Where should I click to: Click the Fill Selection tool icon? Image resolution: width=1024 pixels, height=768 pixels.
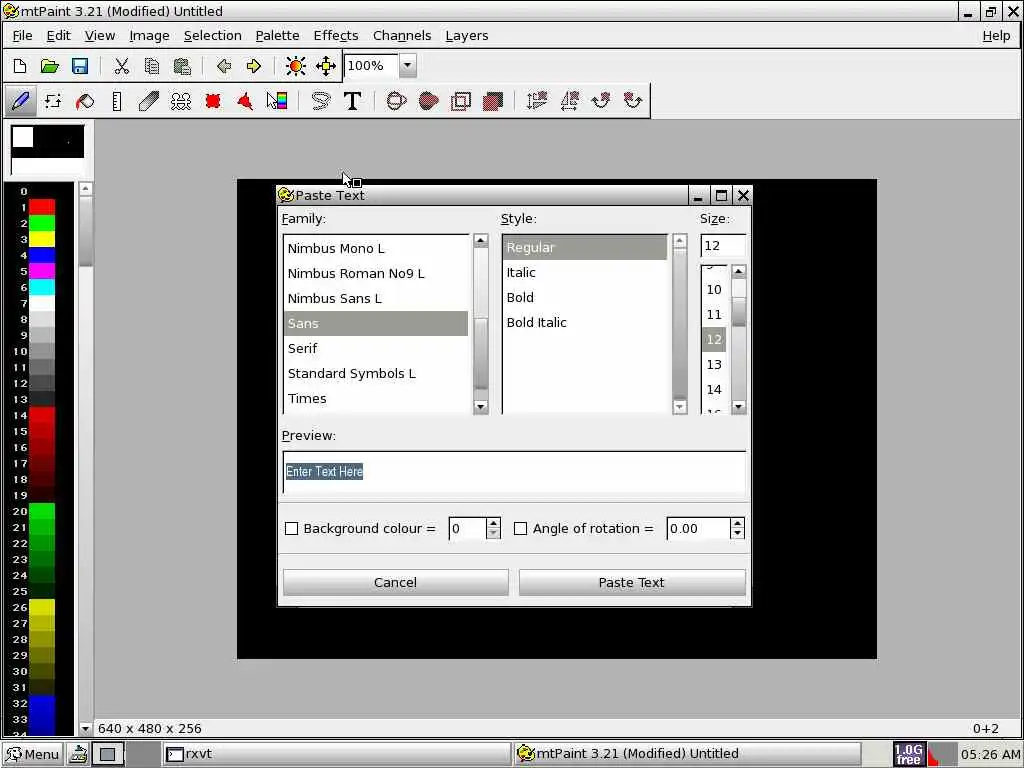coord(493,101)
